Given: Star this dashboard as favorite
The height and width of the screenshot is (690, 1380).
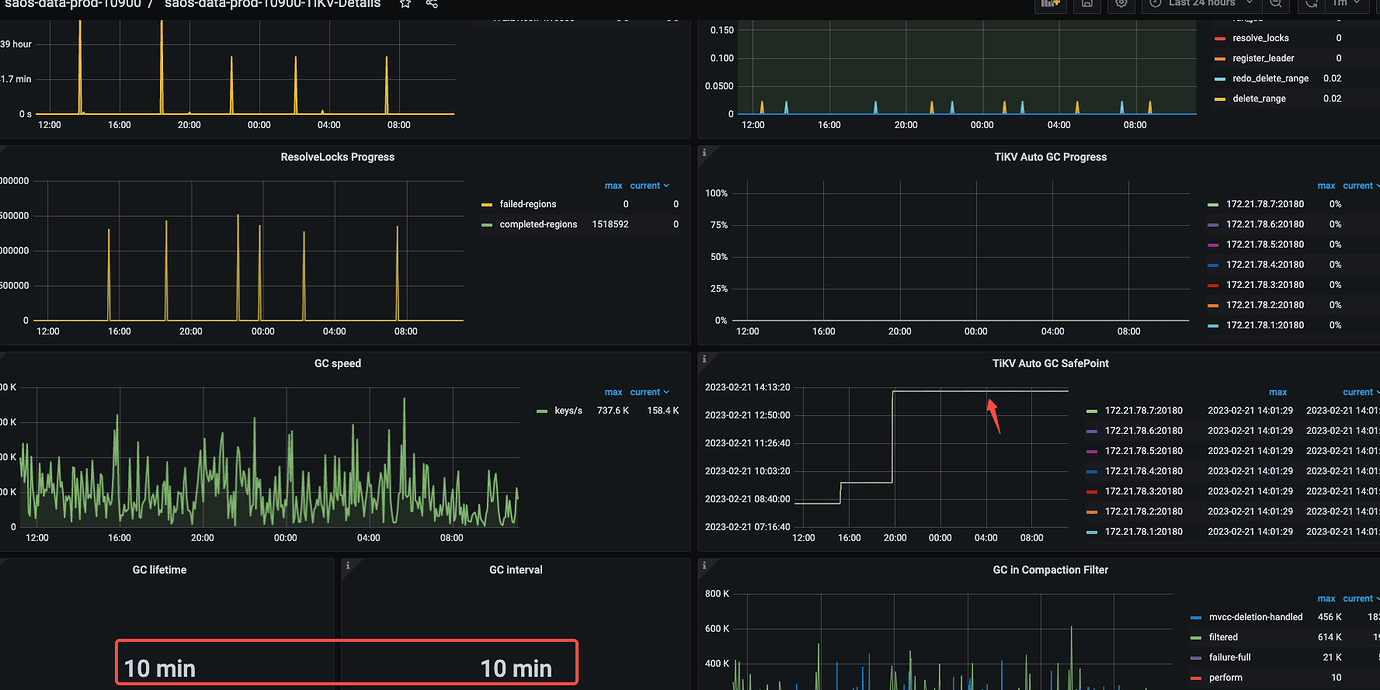Looking at the screenshot, I should [x=405, y=4].
